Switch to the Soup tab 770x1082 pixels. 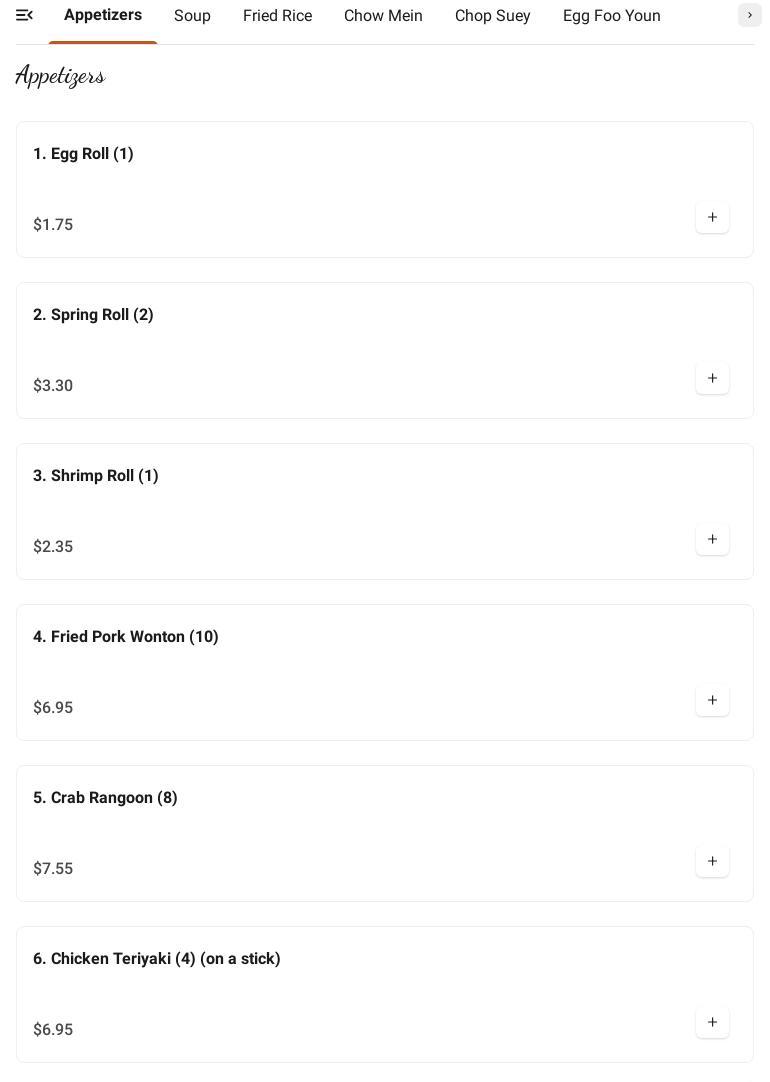[x=192, y=16]
